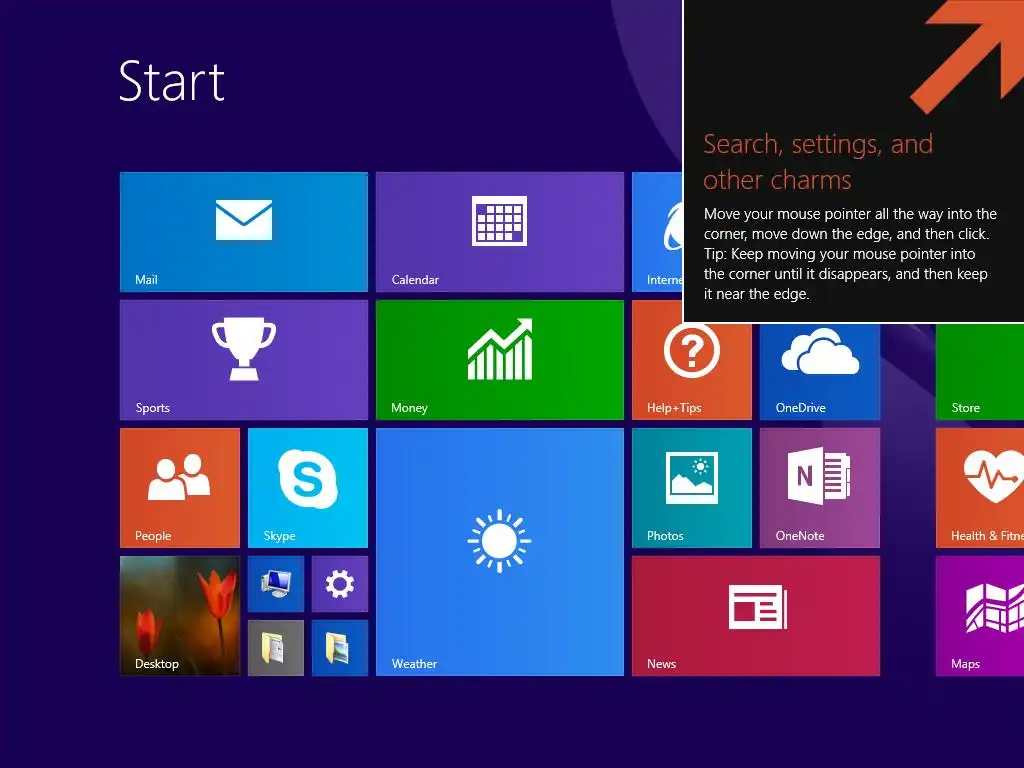This screenshot has width=1024, height=768.
Task: Launch the Skype tile
Action: coord(308,488)
